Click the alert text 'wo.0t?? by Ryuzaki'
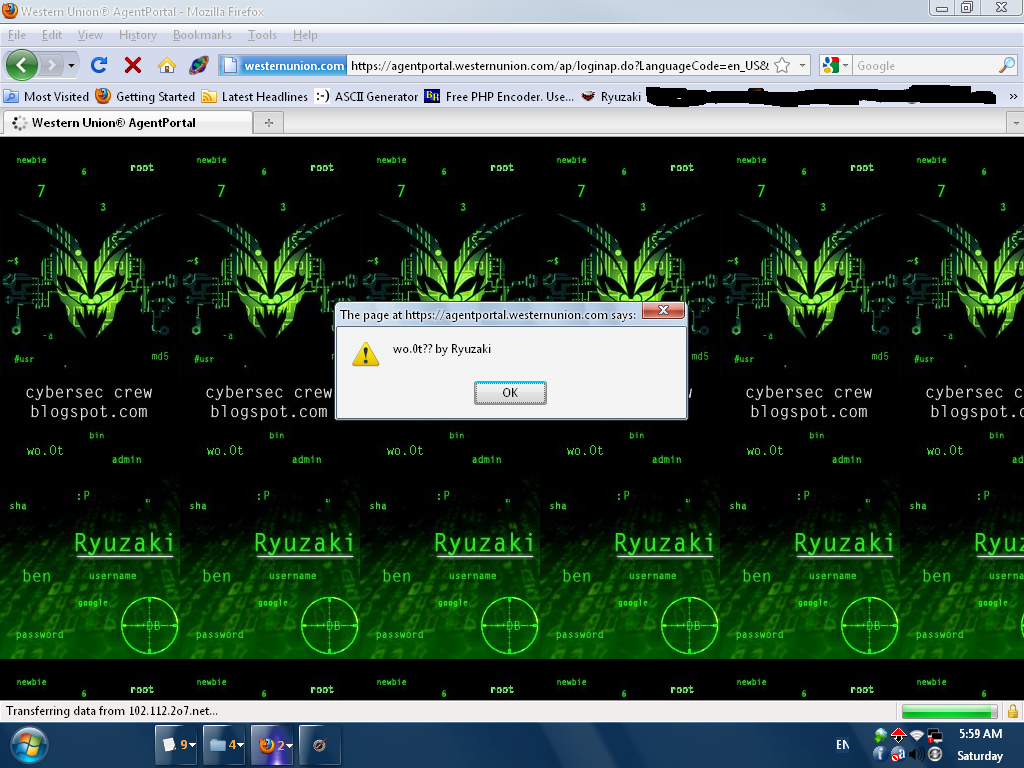This screenshot has width=1024, height=768. pyautogui.click(x=442, y=349)
